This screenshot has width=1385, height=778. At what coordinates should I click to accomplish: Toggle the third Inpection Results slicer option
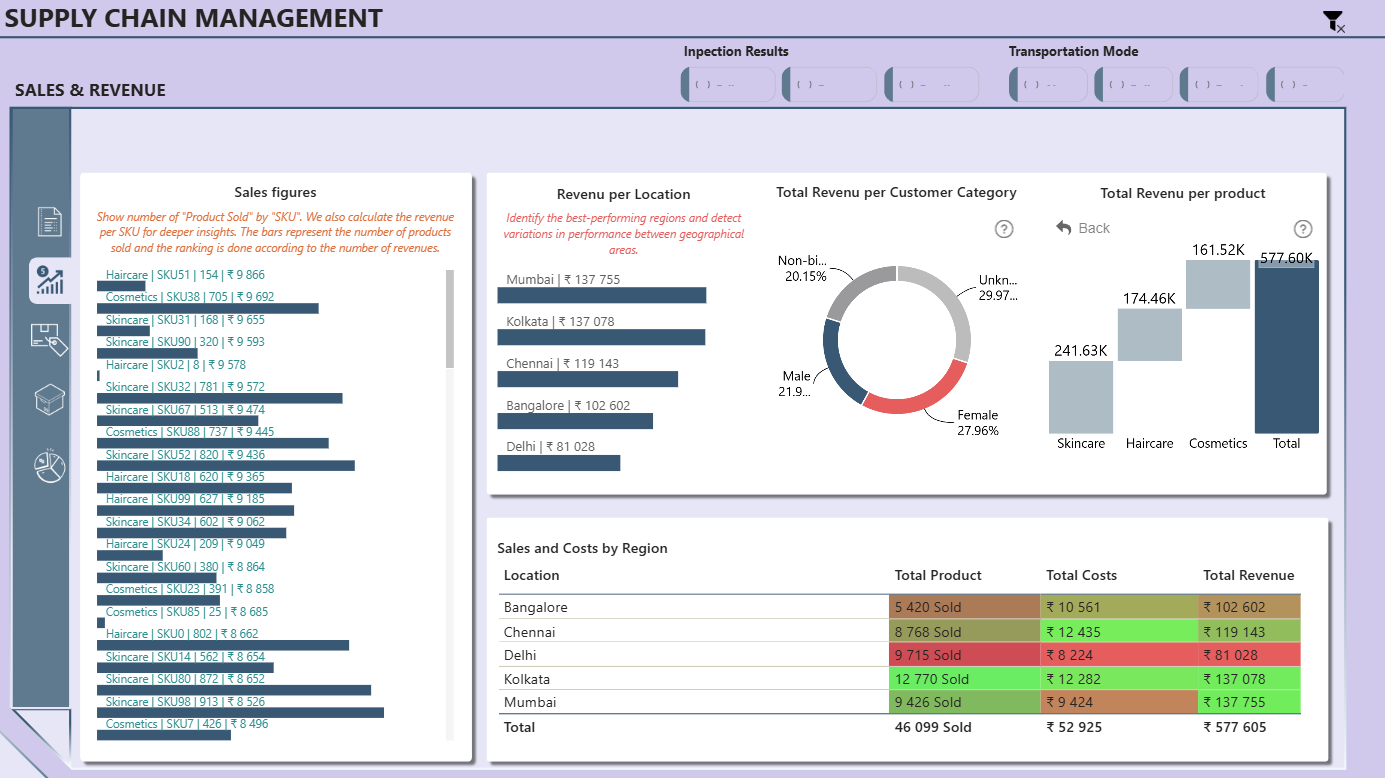pyautogui.click(x=931, y=84)
